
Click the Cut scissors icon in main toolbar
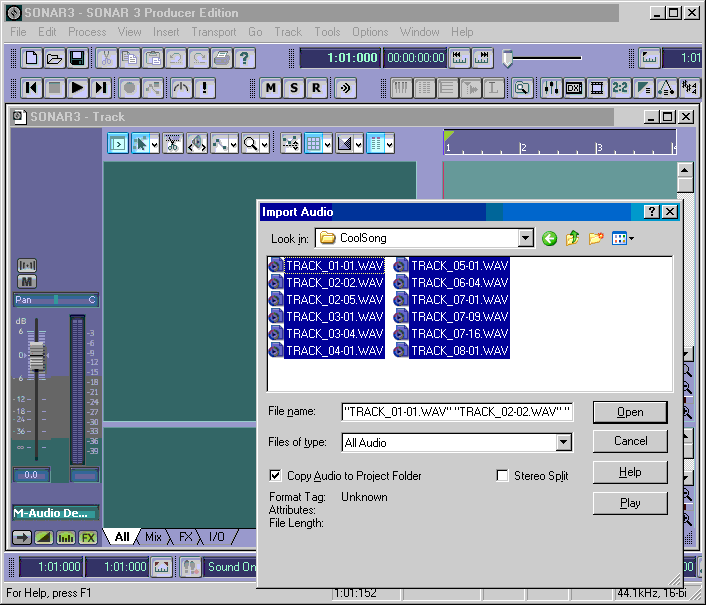[107, 59]
